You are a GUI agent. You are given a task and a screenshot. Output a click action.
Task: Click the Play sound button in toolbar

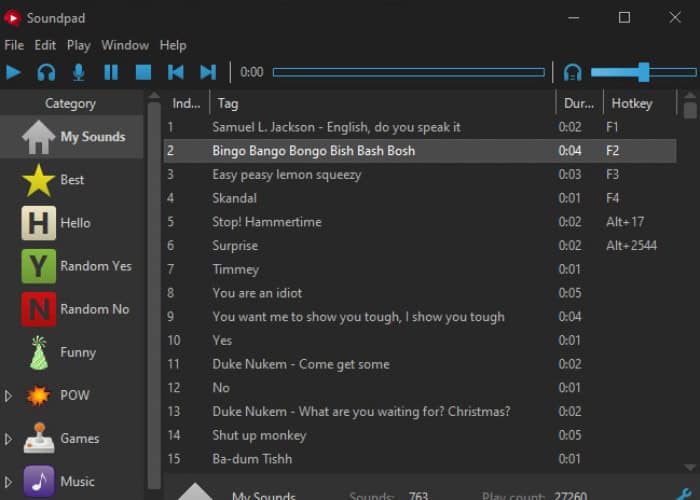(13, 72)
